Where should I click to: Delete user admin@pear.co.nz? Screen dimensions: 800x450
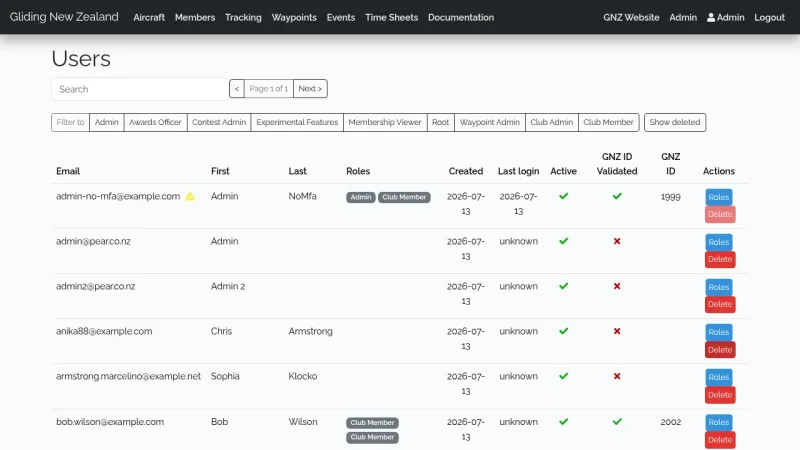click(x=720, y=259)
